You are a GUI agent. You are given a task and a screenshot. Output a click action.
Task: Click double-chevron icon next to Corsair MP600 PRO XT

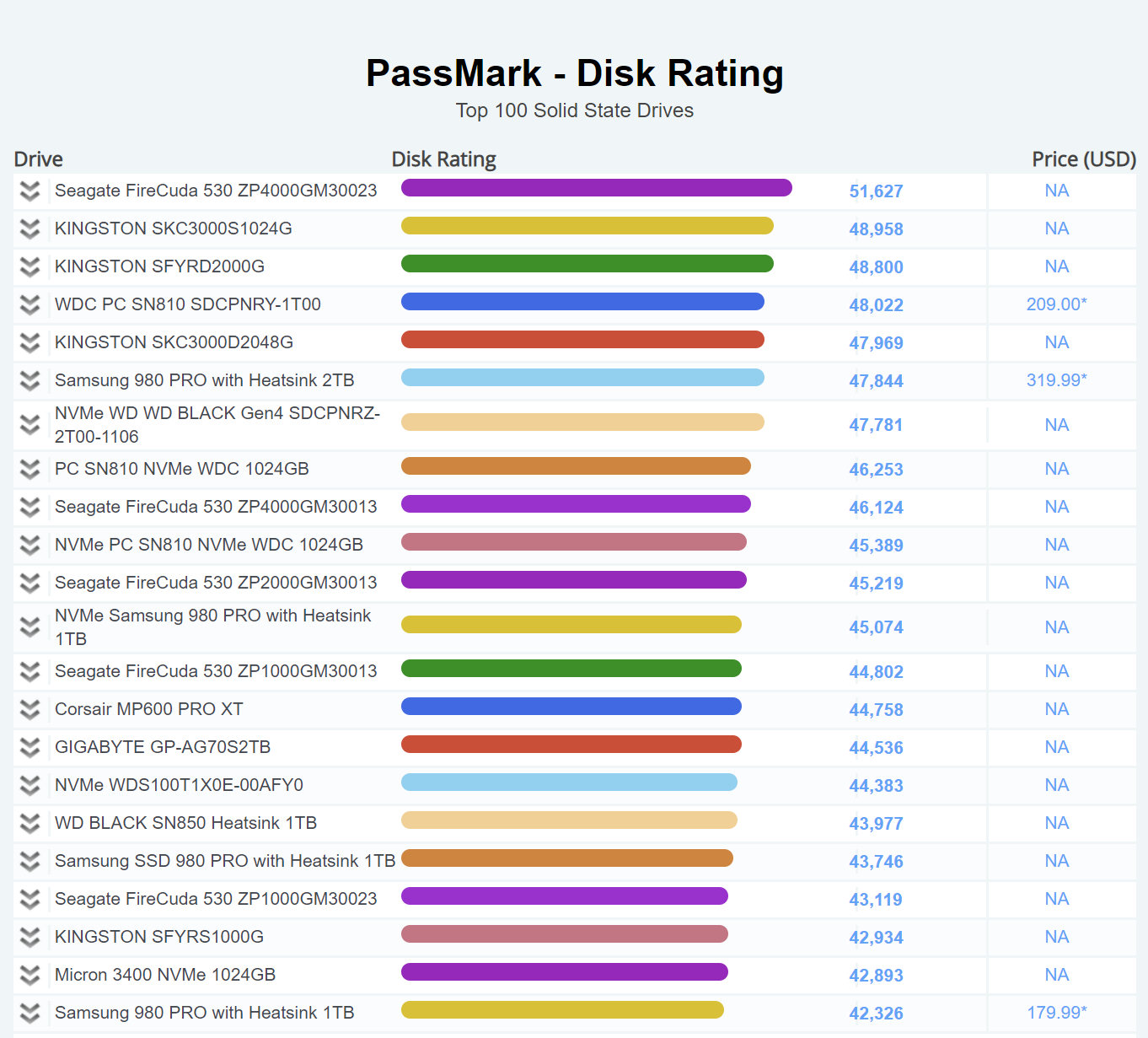click(30, 710)
